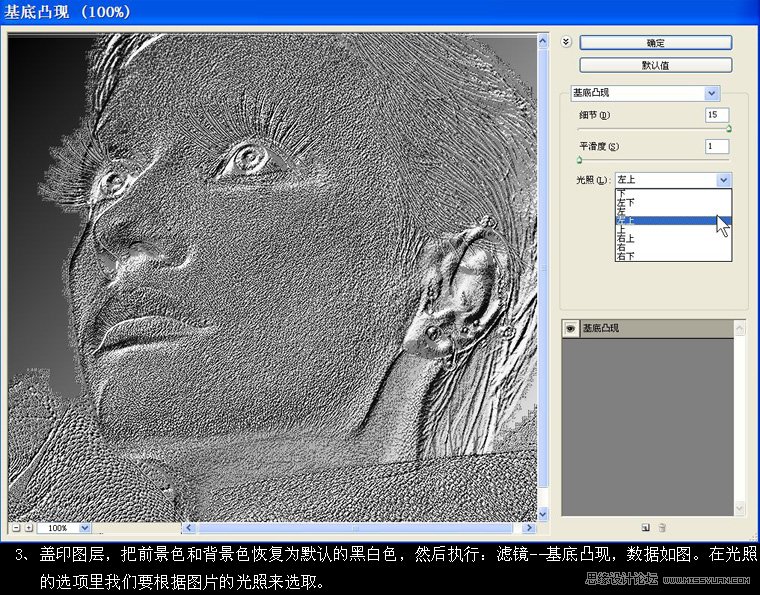Click effect layer list scroll down arrow
This screenshot has width=760, height=595.
tap(740, 508)
